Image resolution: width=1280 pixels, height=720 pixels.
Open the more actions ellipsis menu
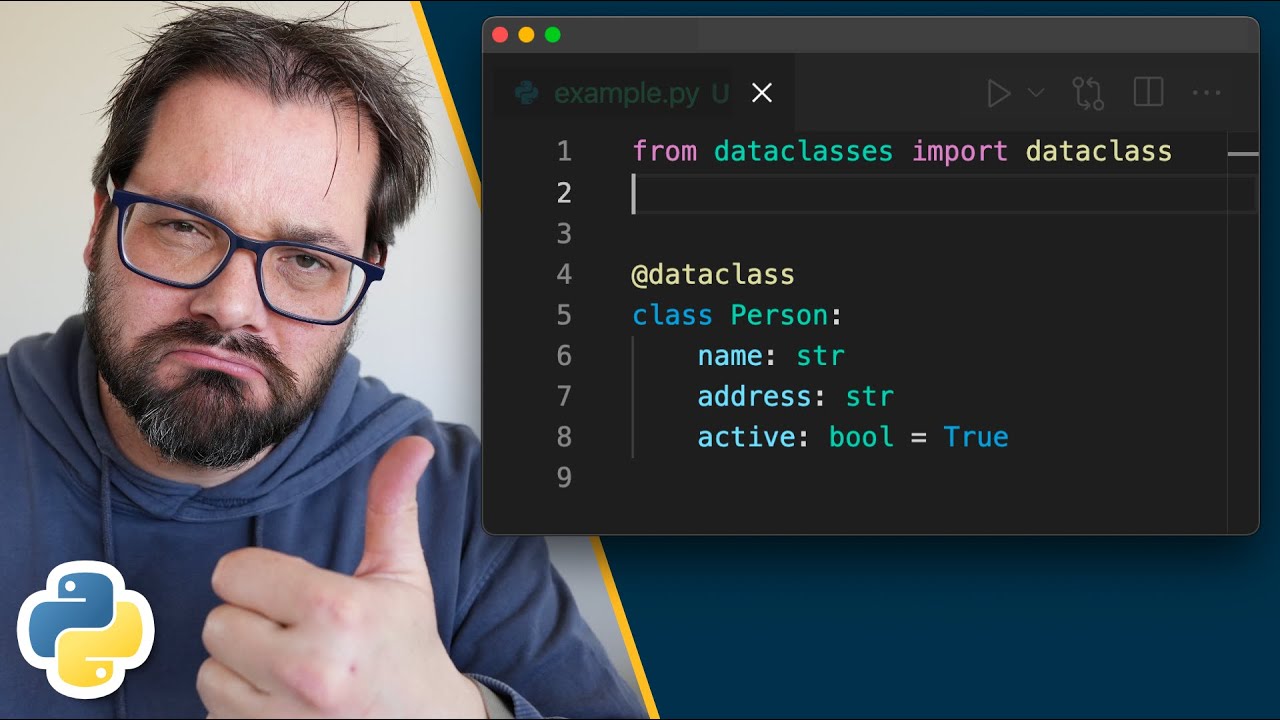[1207, 93]
